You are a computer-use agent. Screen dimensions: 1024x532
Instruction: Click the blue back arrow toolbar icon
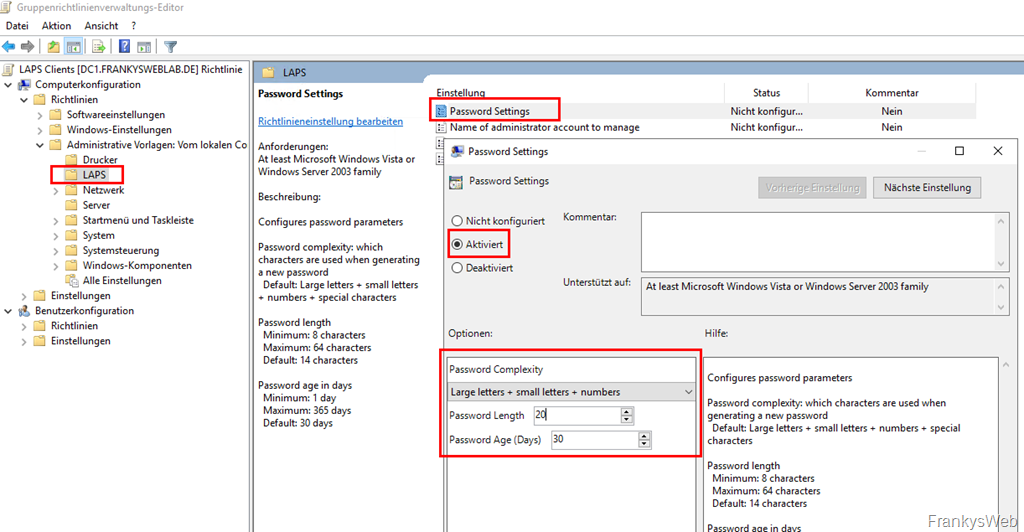(x=9, y=46)
